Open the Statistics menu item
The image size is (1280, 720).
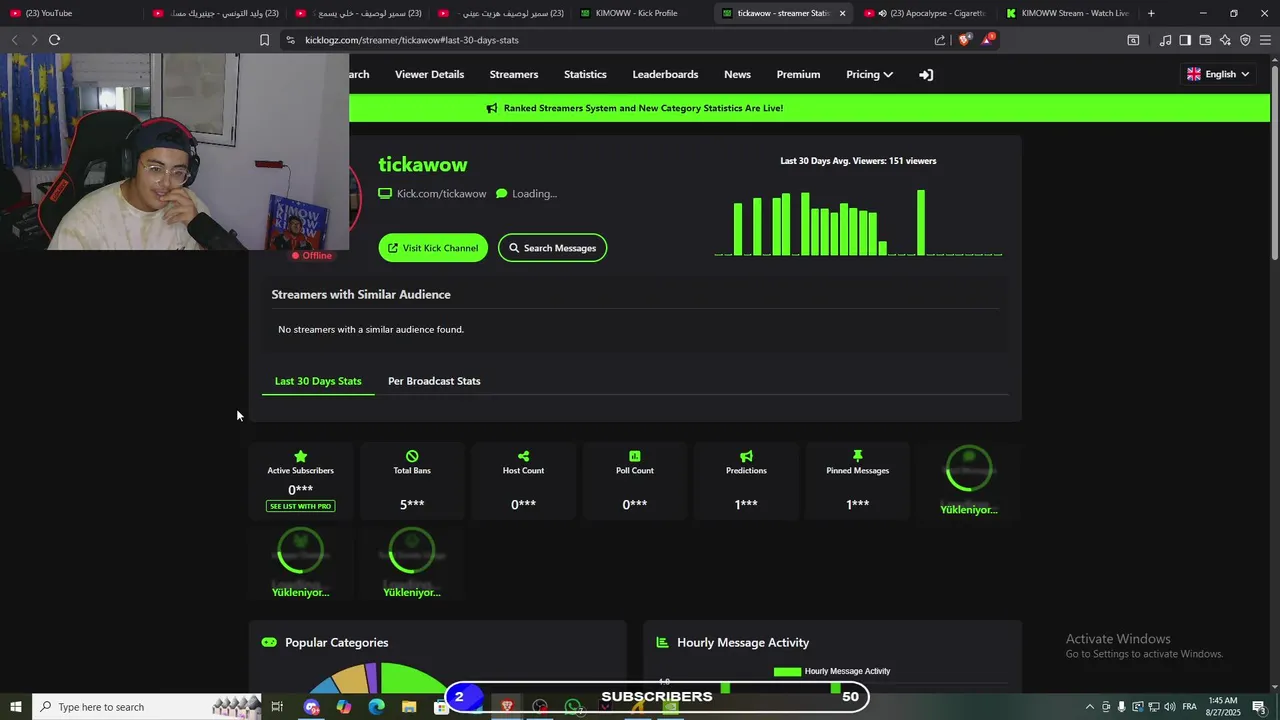click(x=585, y=74)
